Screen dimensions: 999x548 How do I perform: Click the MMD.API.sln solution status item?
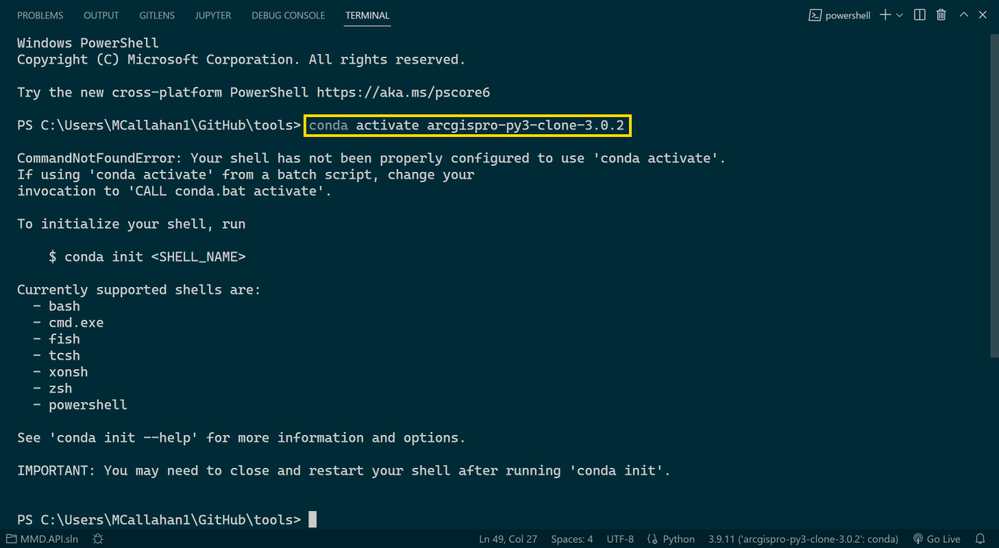[41, 539]
